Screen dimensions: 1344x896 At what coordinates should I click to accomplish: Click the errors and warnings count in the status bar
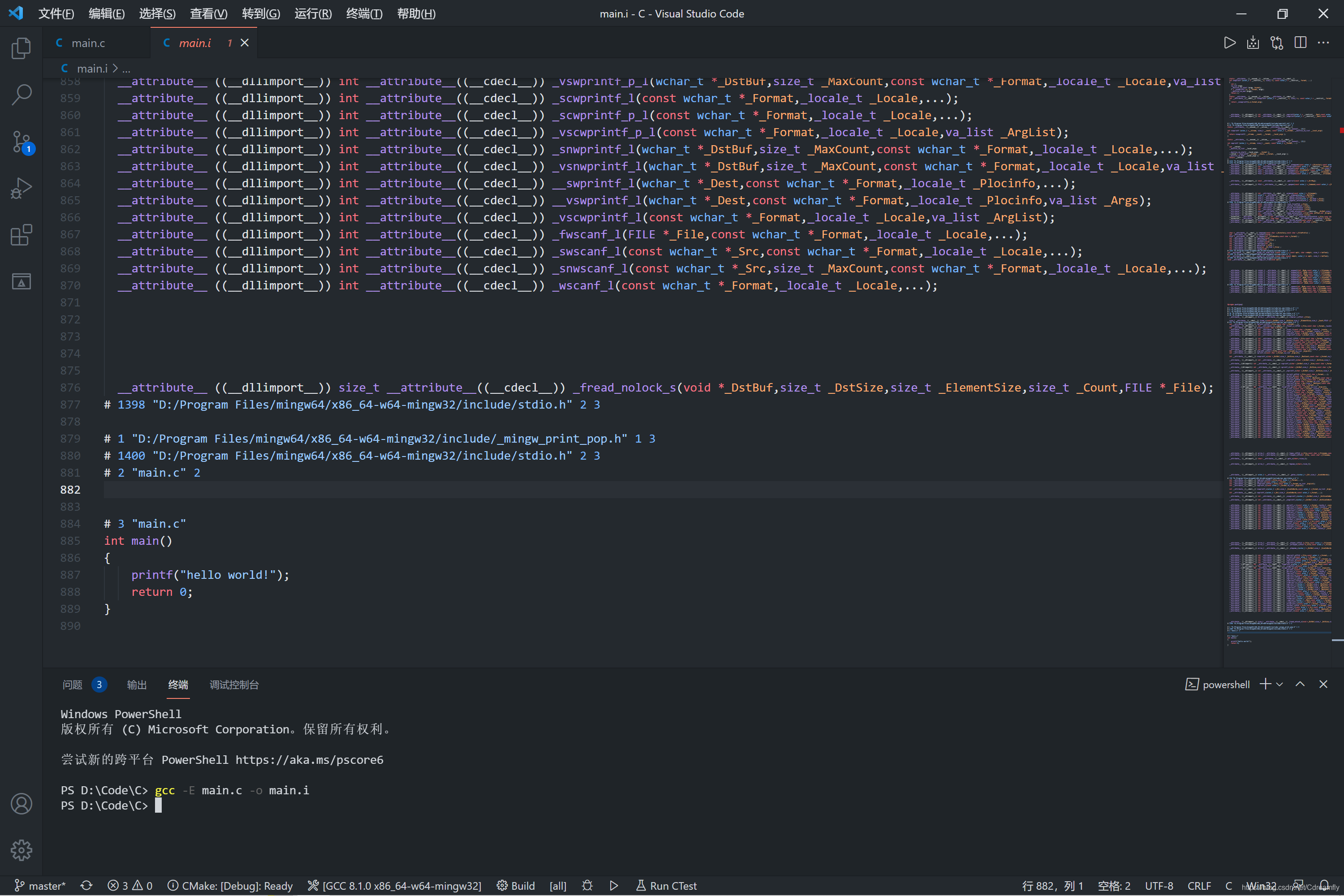coord(130,885)
